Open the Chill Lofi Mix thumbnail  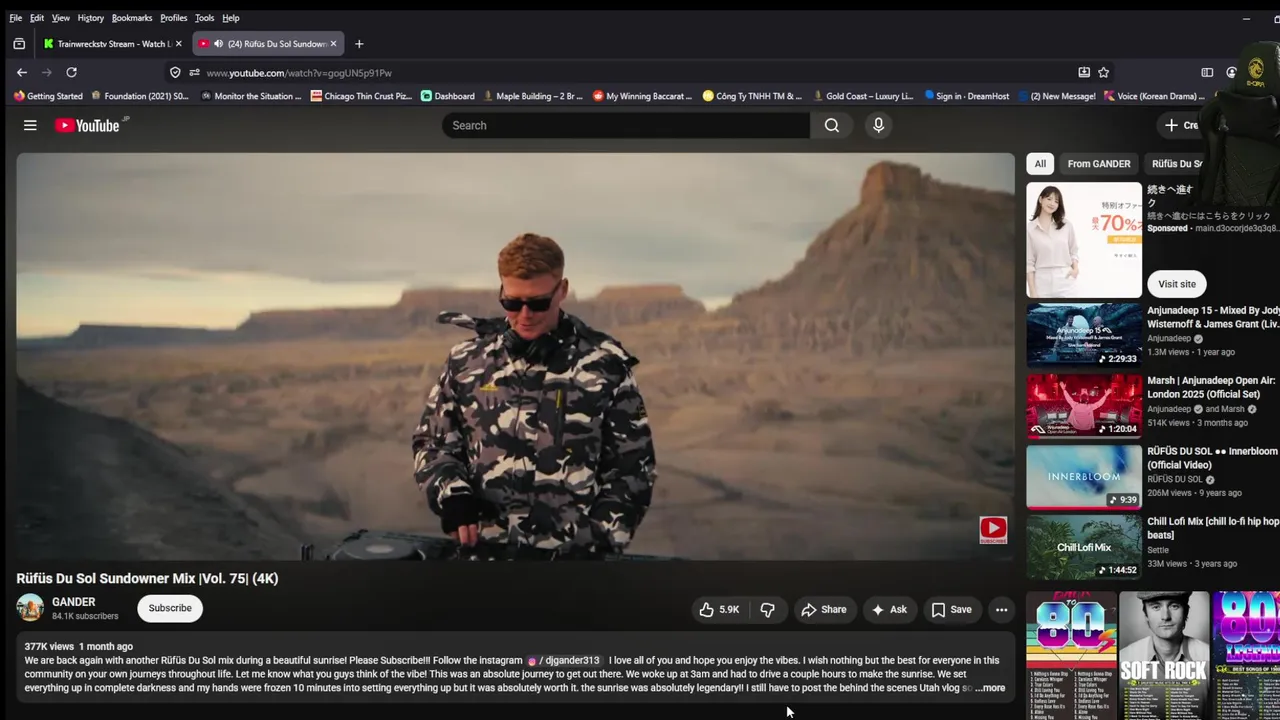click(x=1084, y=547)
